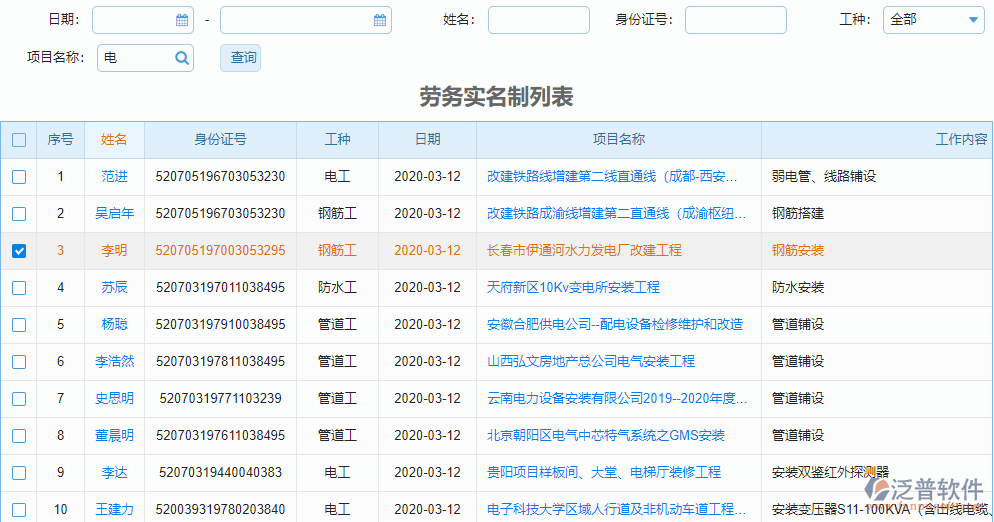Open project link 长春市伊通河水力发电厂改建工程

(x=584, y=251)
